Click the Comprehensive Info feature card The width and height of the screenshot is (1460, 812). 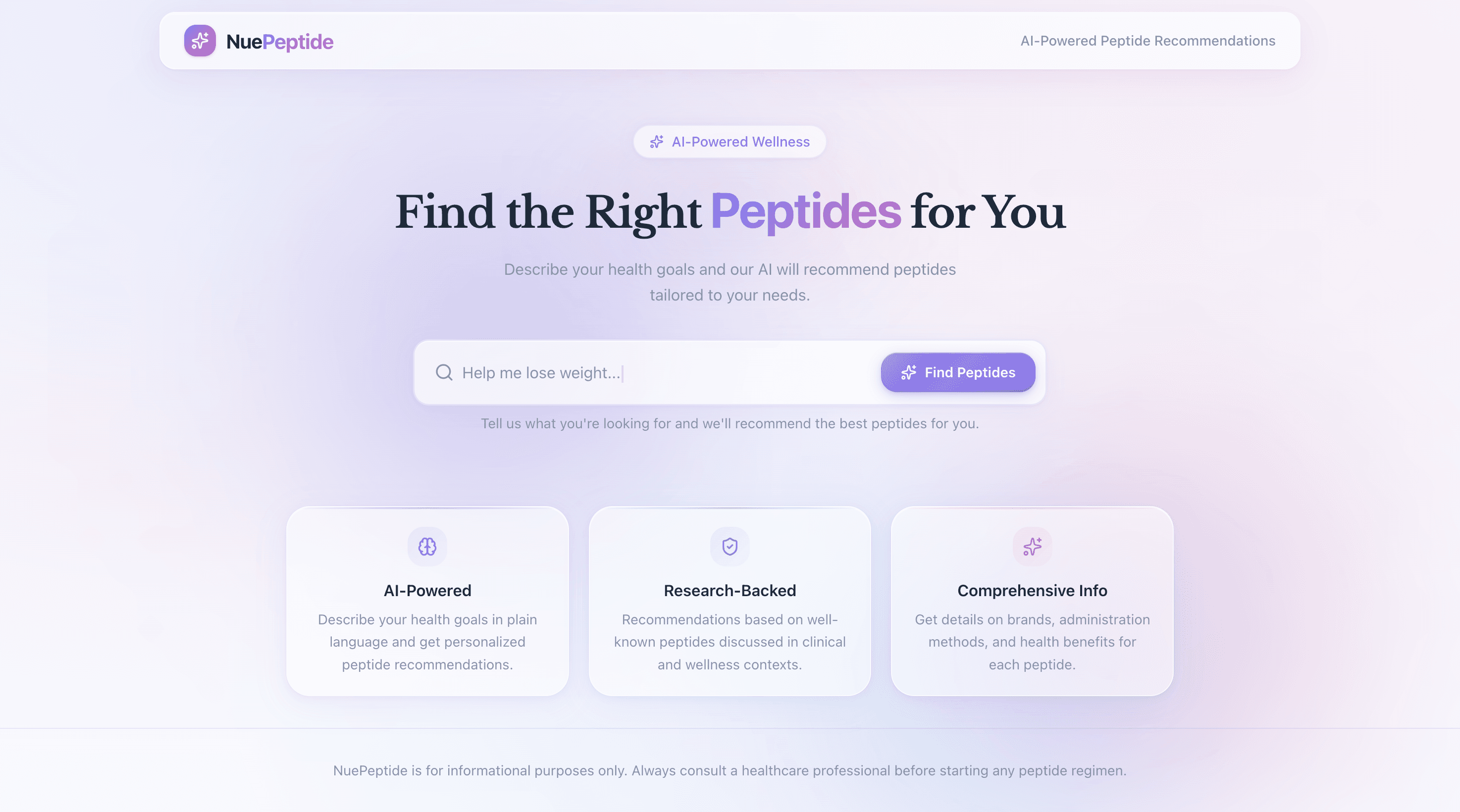tap(1032, 601)
